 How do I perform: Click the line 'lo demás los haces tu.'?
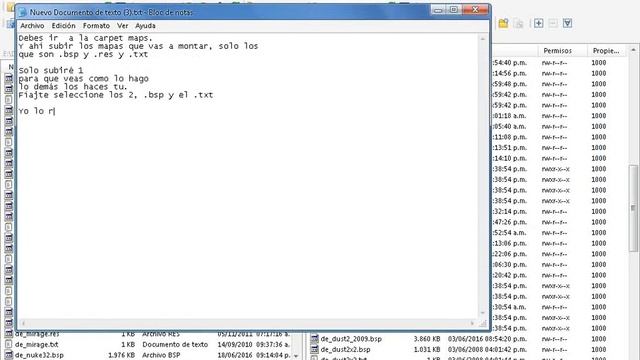click(x=73, y=87)
